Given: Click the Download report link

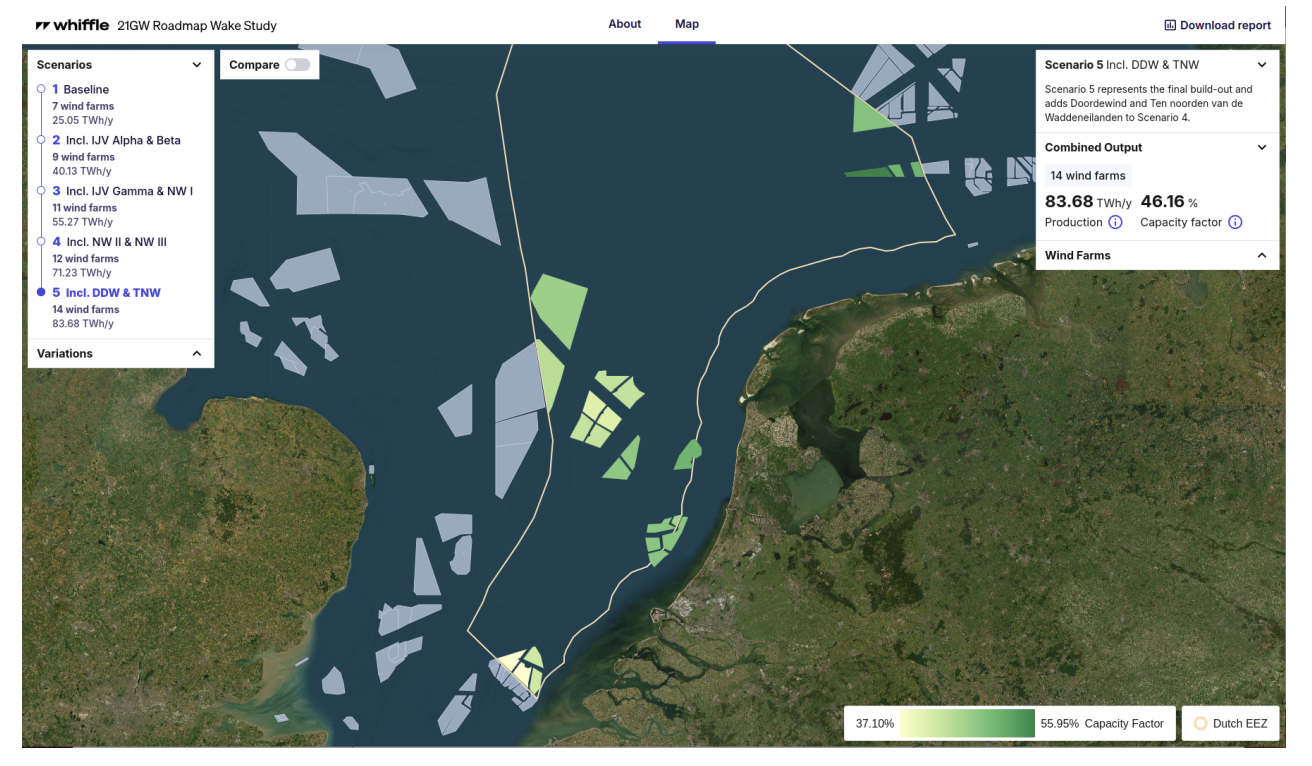Looking at the screenshot, I should 1225,25.
